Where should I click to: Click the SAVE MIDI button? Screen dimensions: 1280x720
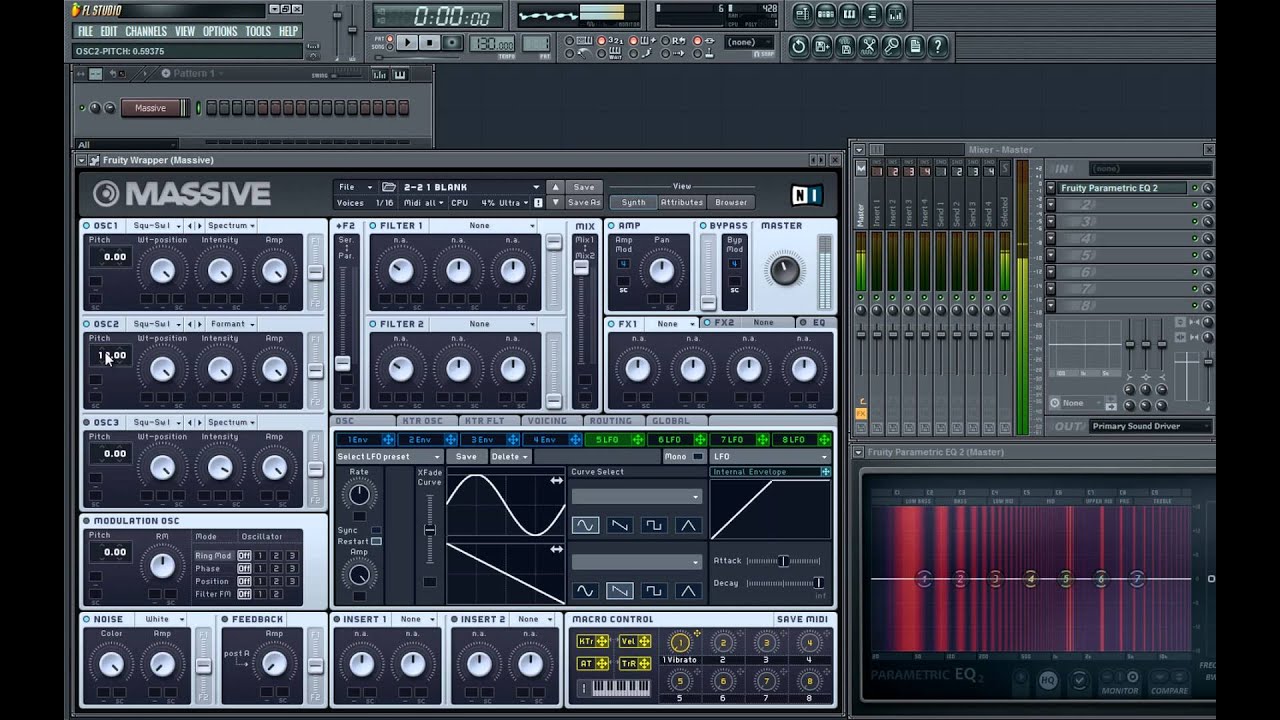(801, 620)
